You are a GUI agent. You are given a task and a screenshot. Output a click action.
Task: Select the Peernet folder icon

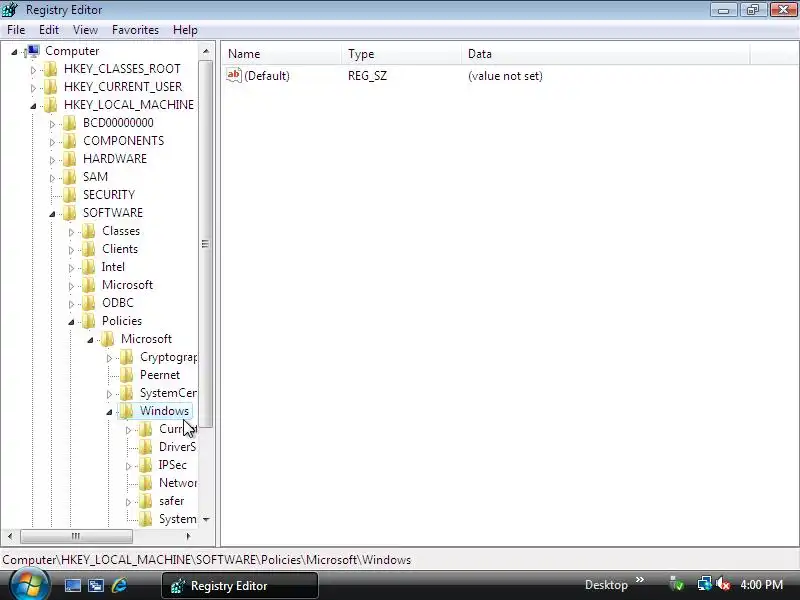[x=127, y=375]
